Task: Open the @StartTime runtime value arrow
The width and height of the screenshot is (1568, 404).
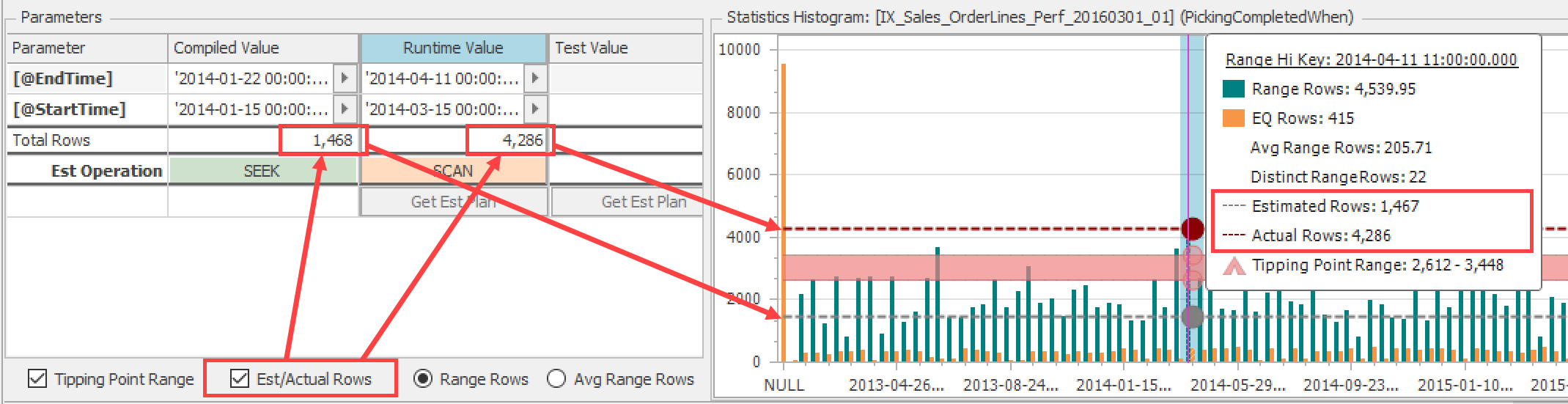Action: coord(536,109)
